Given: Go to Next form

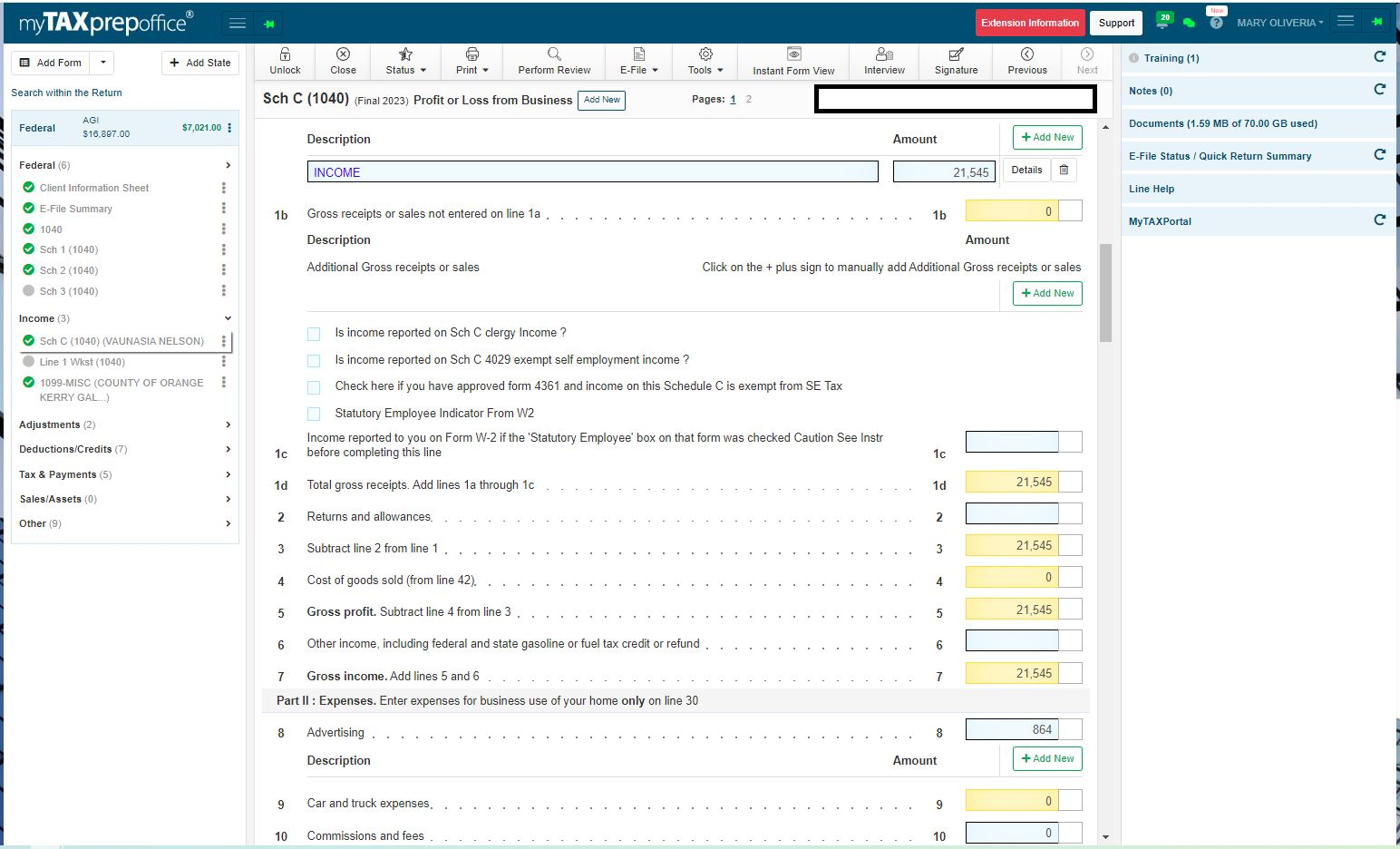Looking at the screenshot, I should (1087, 61).
